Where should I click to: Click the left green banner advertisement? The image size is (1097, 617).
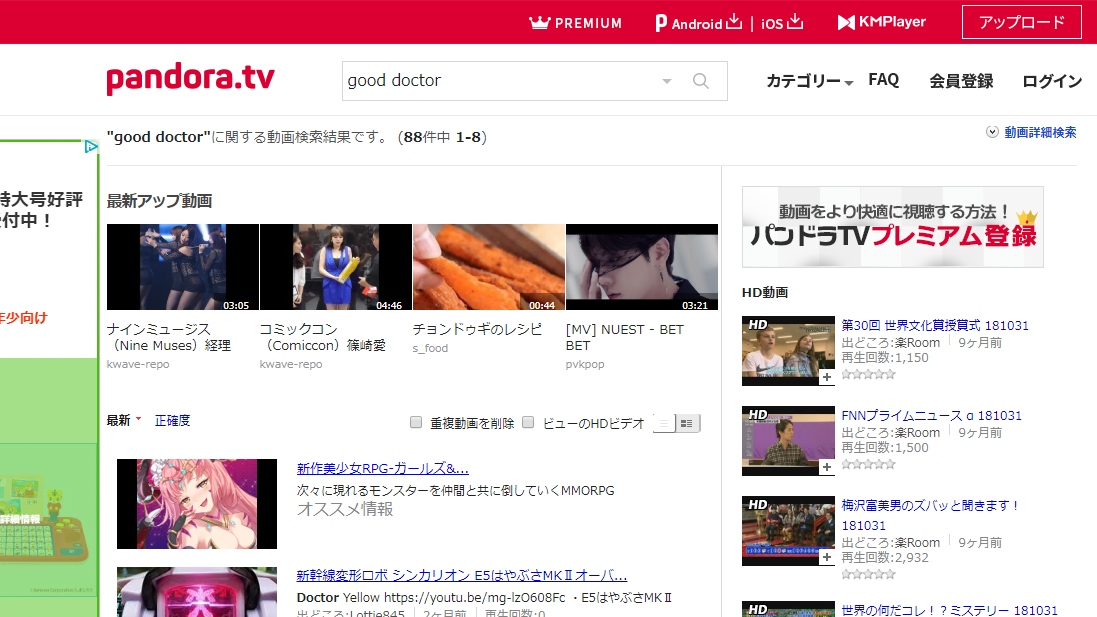click(49, 378)
